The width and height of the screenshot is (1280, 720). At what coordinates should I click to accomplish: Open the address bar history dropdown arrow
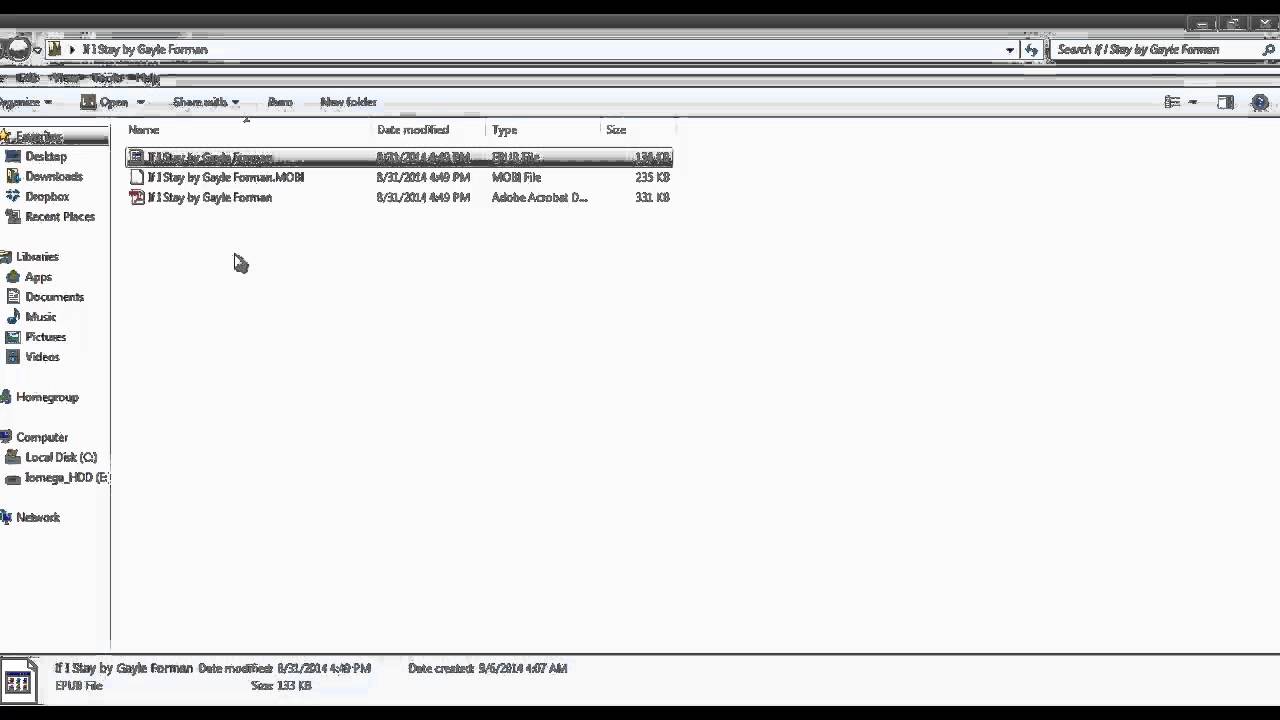1010,49
